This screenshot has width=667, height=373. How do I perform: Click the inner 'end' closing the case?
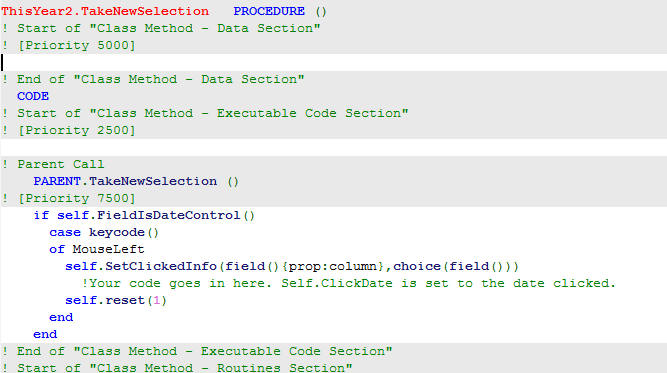[61, 317]
